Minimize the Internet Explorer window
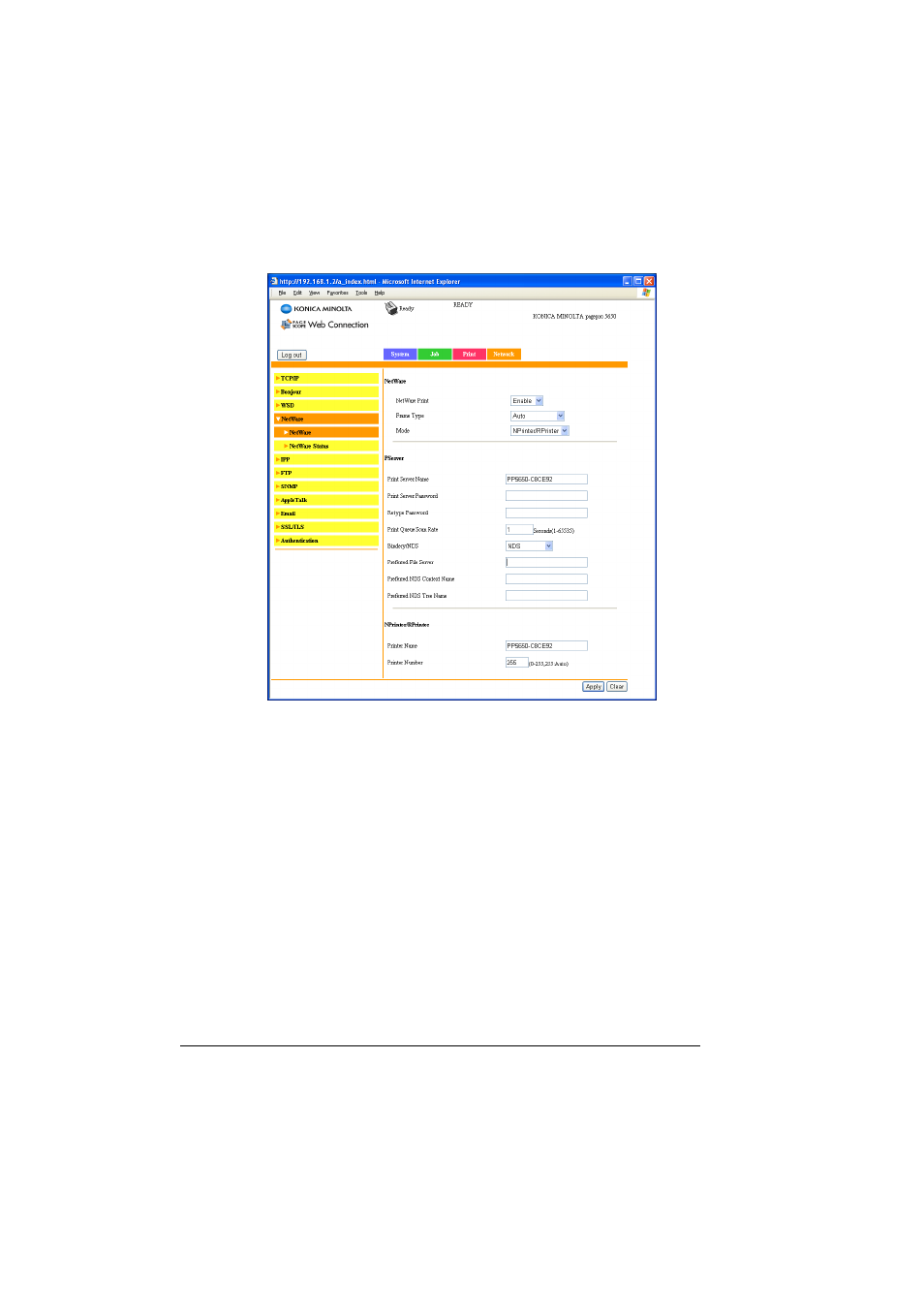 pos(628,281)
